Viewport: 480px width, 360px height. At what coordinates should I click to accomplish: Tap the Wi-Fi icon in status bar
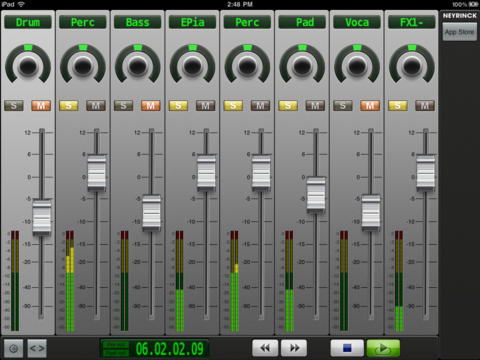(21, 4)
